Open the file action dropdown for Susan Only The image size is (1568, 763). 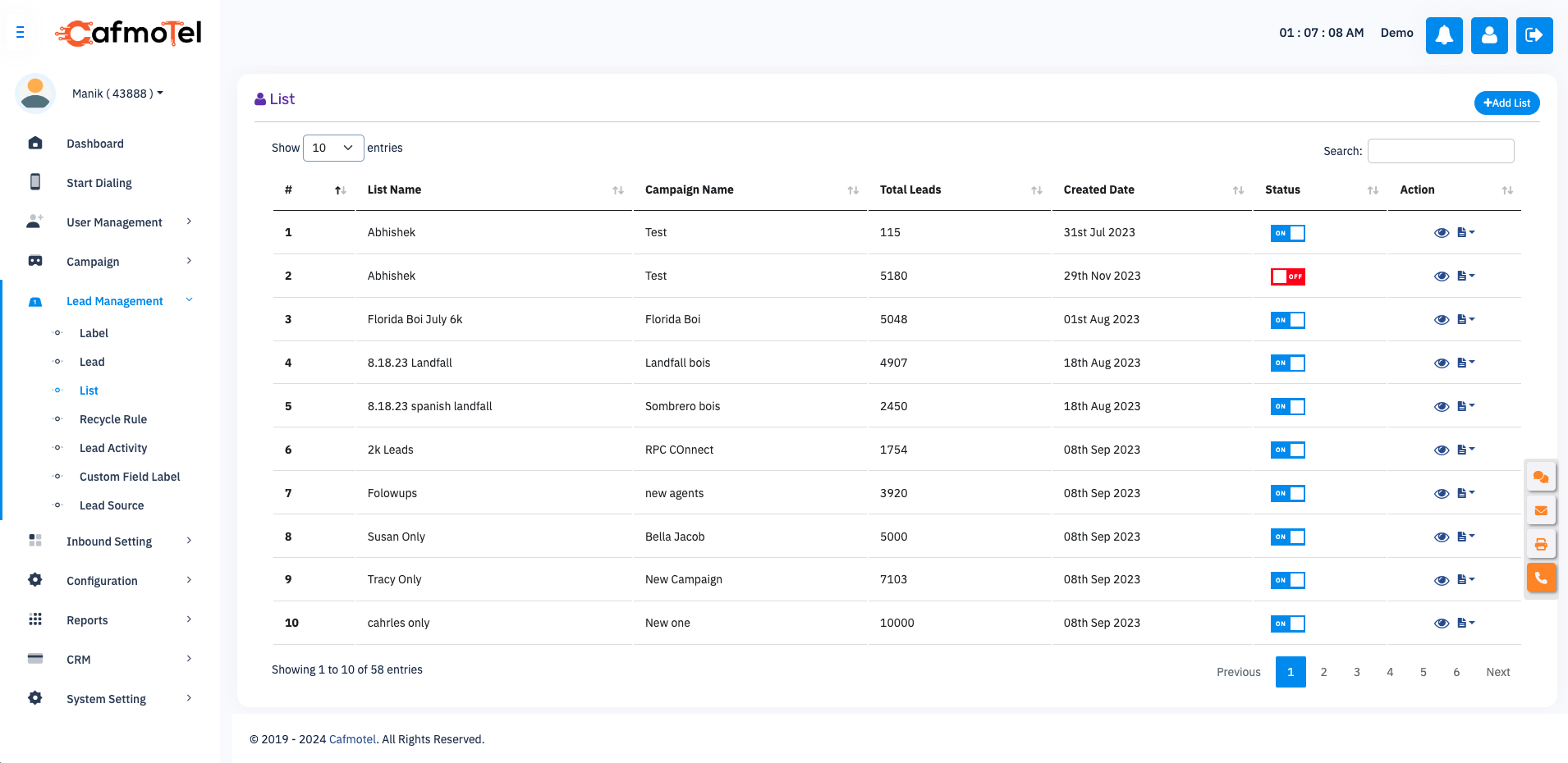click(x=1465, y=537)
